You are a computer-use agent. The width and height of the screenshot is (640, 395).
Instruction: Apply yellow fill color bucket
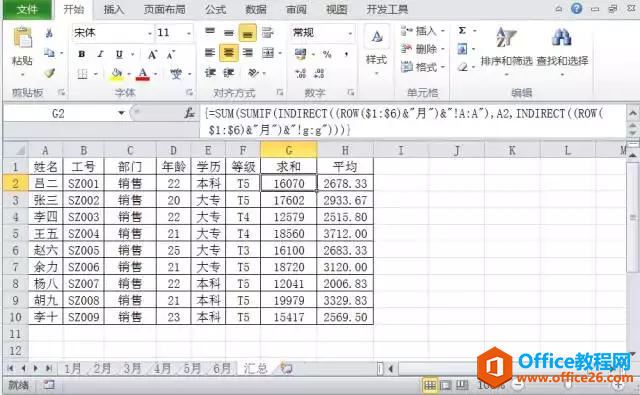tap(116, 74)
